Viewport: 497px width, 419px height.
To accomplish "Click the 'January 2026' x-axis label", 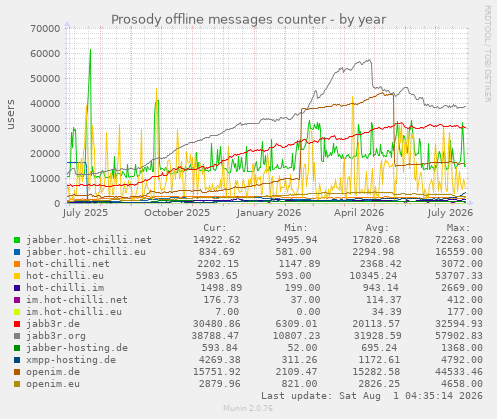I will pyautogui.click(x=269, y=213).
